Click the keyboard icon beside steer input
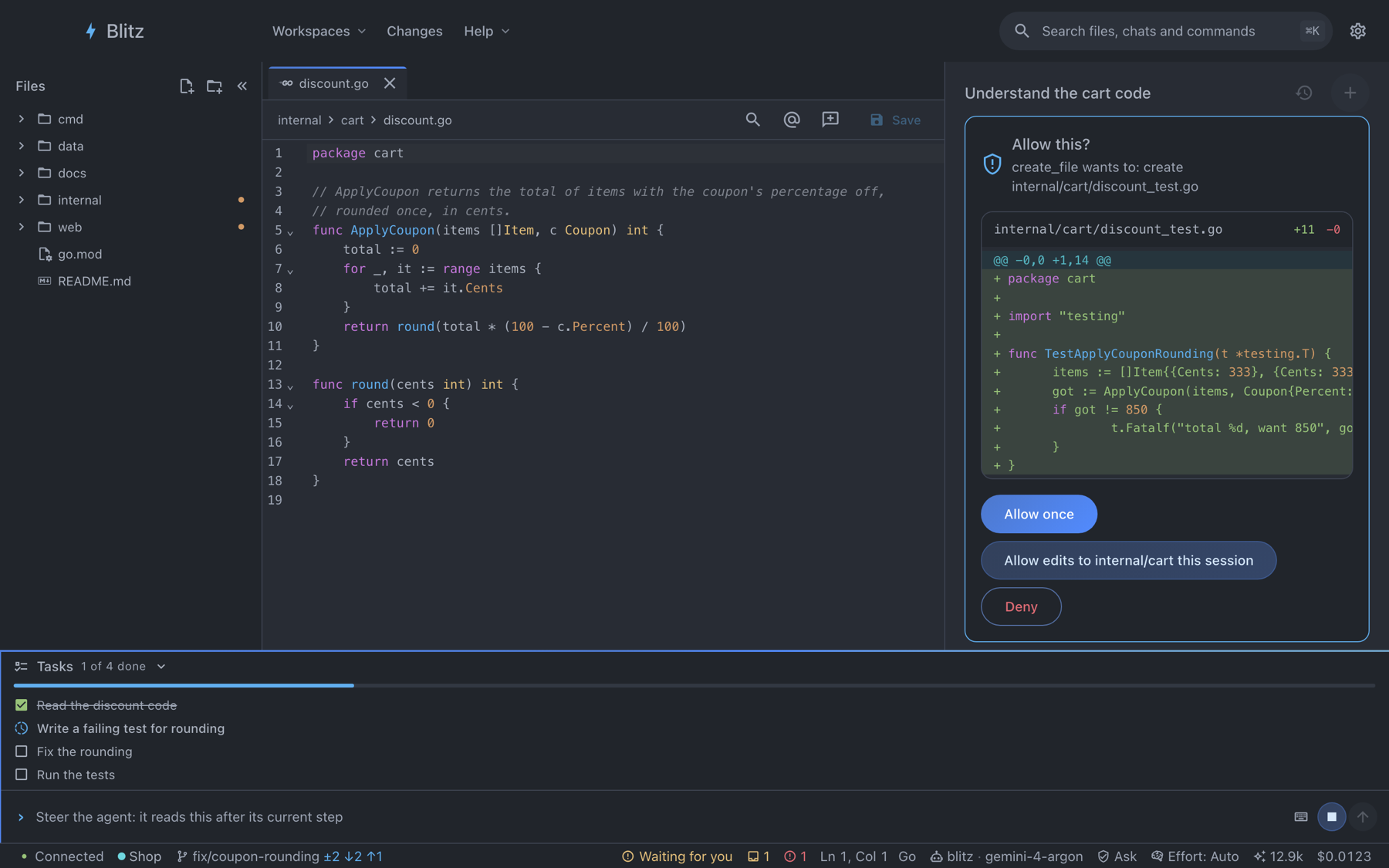The image size is (1389, 868). (1300, 816)
